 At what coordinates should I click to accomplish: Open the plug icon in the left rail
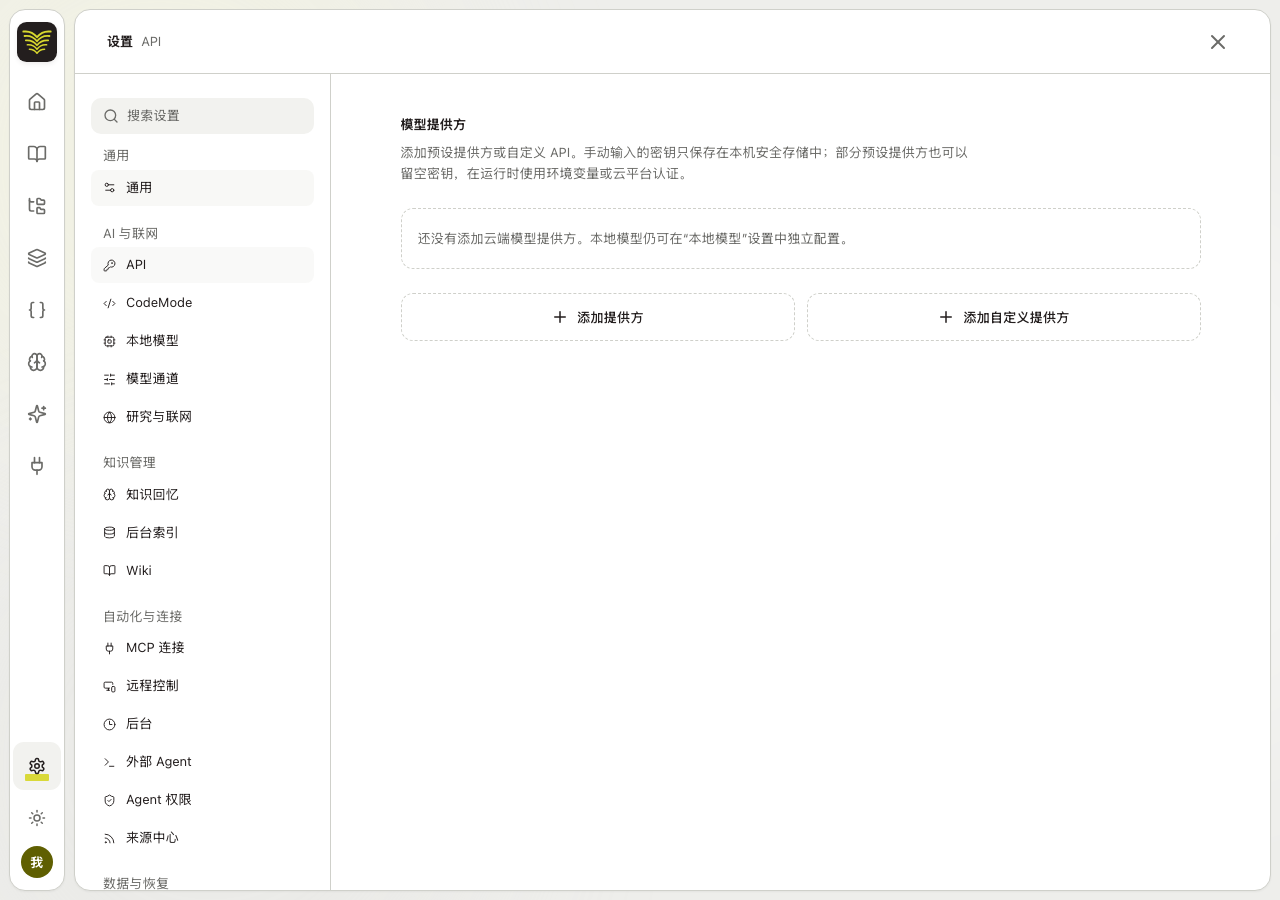pos(37,466)
